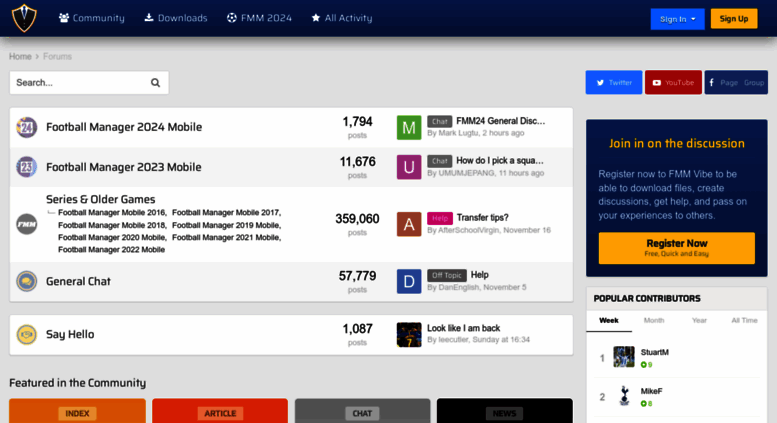Open the General Chat forum
Screen dimensions: 777x423
78,281
